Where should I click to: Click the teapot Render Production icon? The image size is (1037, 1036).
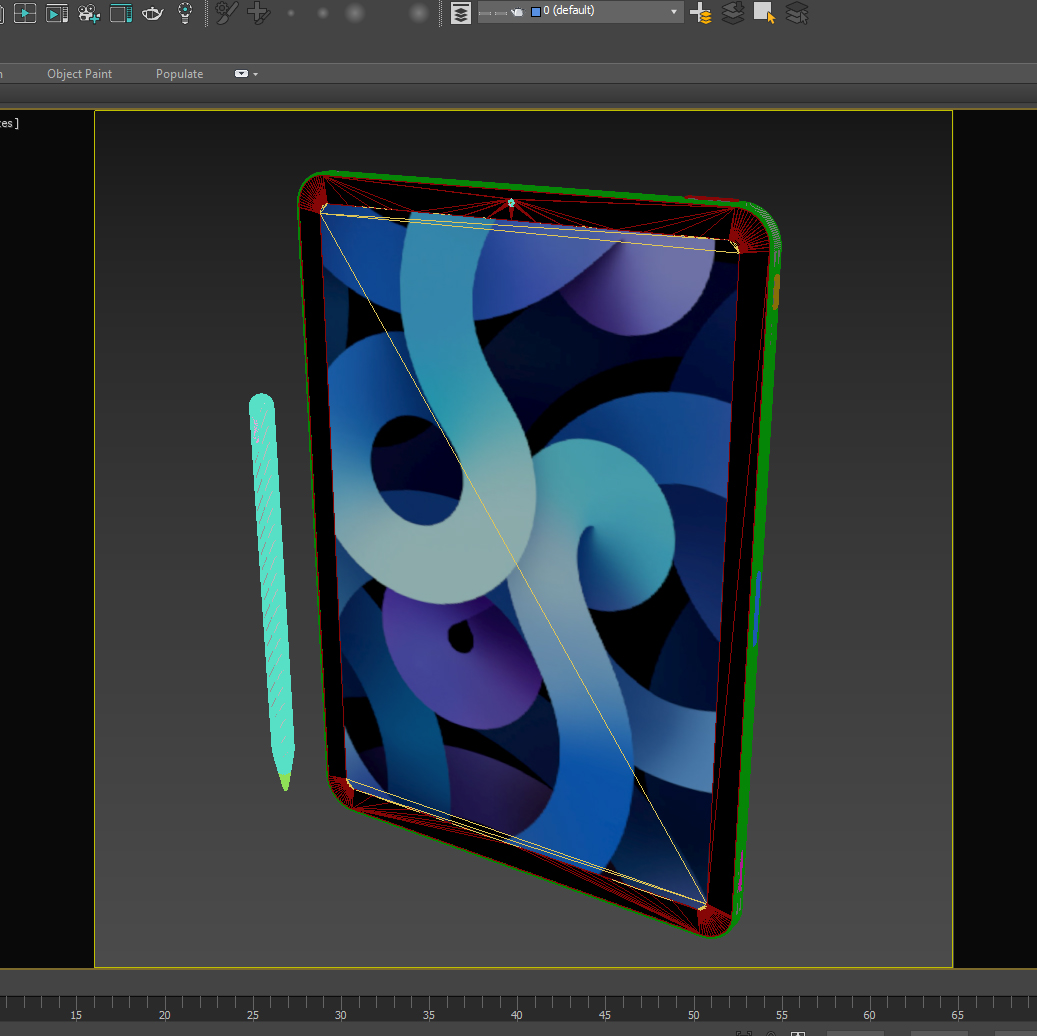[153, 13]
